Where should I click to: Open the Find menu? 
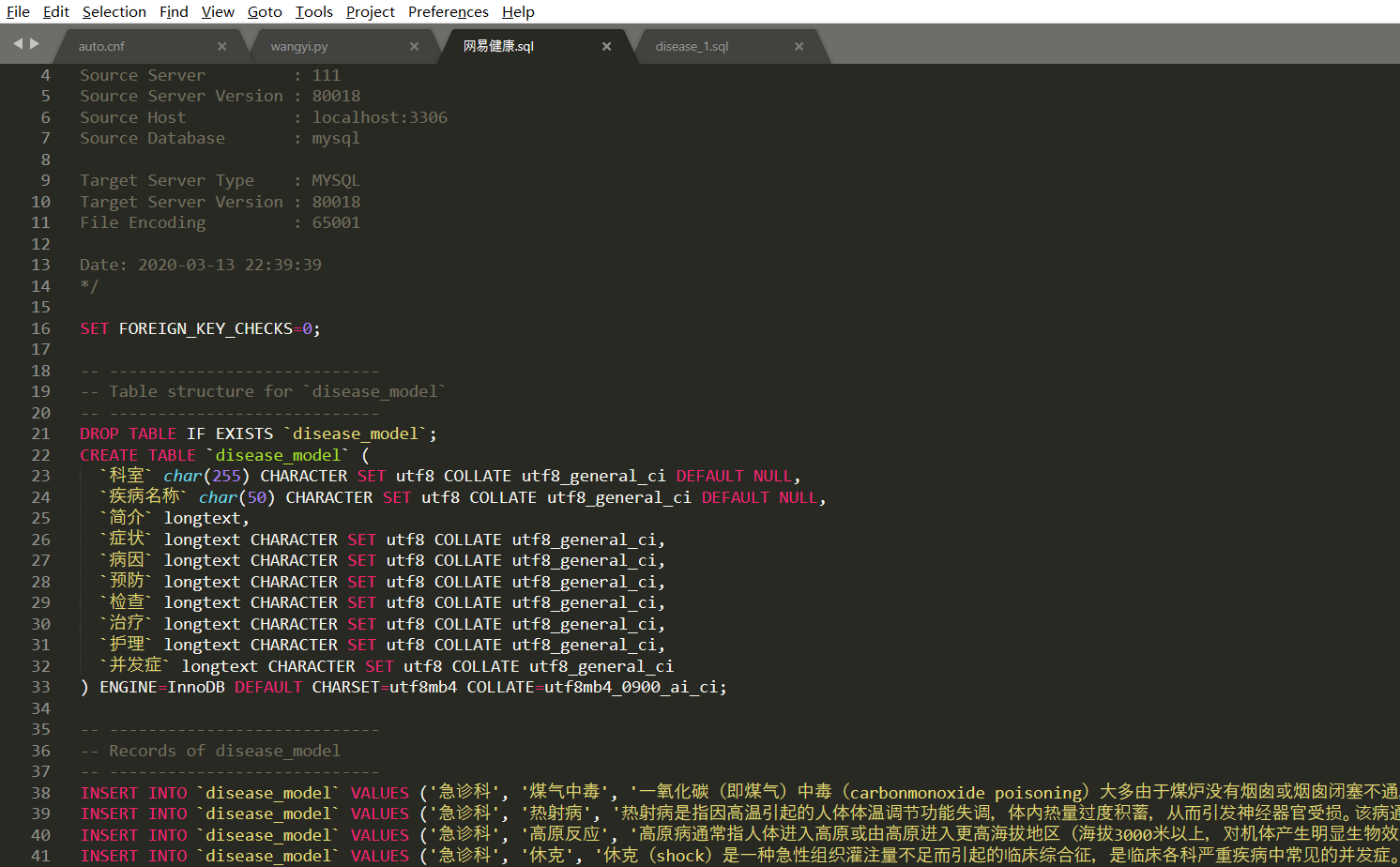pyautogui.click(x=174, y=11)
